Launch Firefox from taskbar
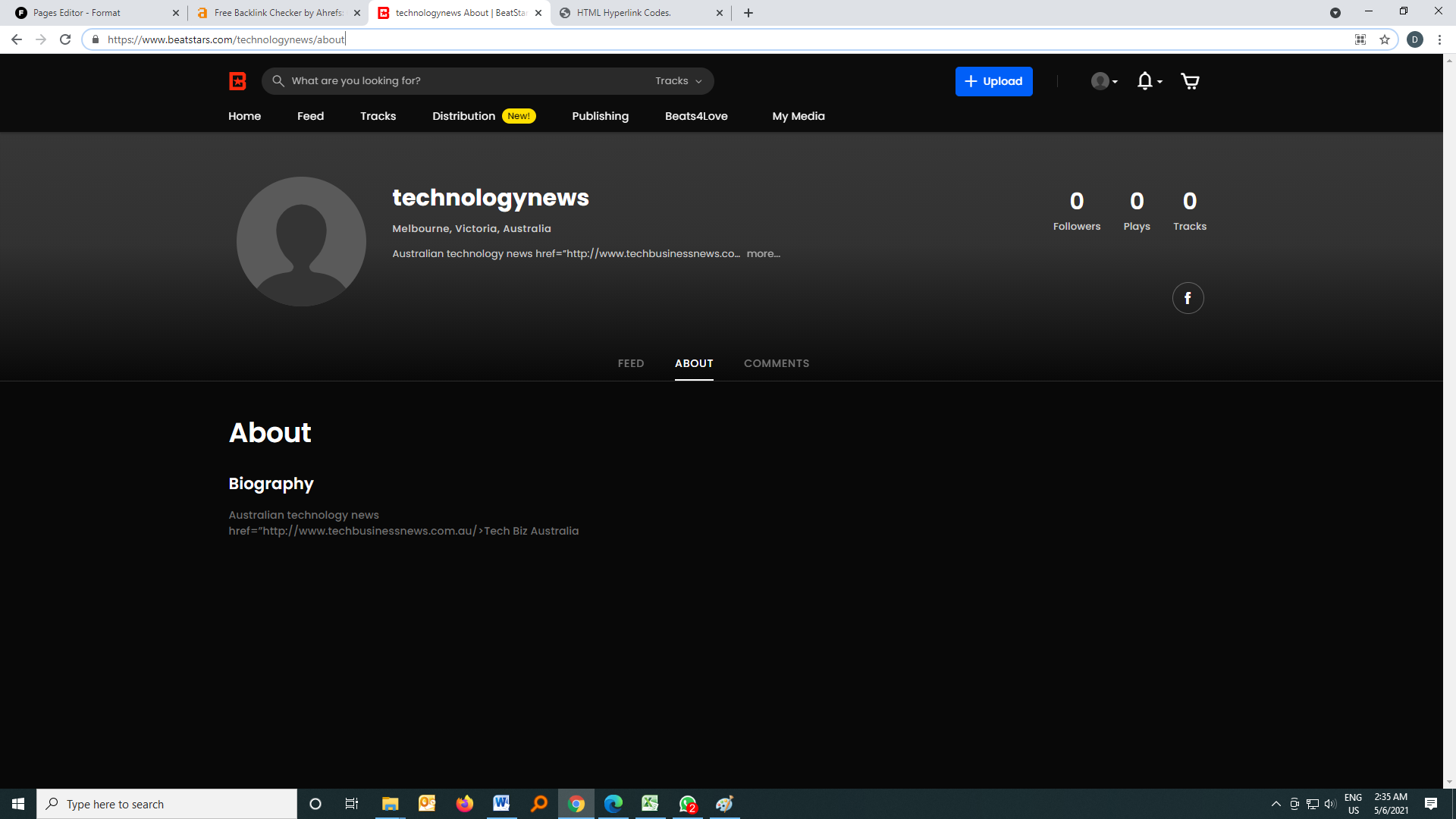The width and height of the screenshot is (1456, 819). [464, 804]
